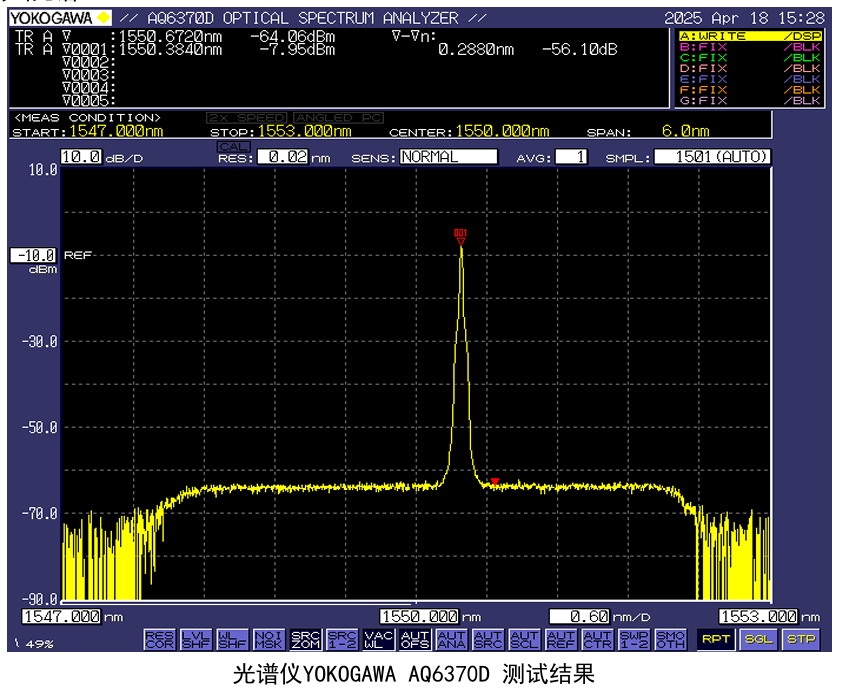845x689 pixels.
Task: Run a single sweep with SGL
Action: (758, 639)
